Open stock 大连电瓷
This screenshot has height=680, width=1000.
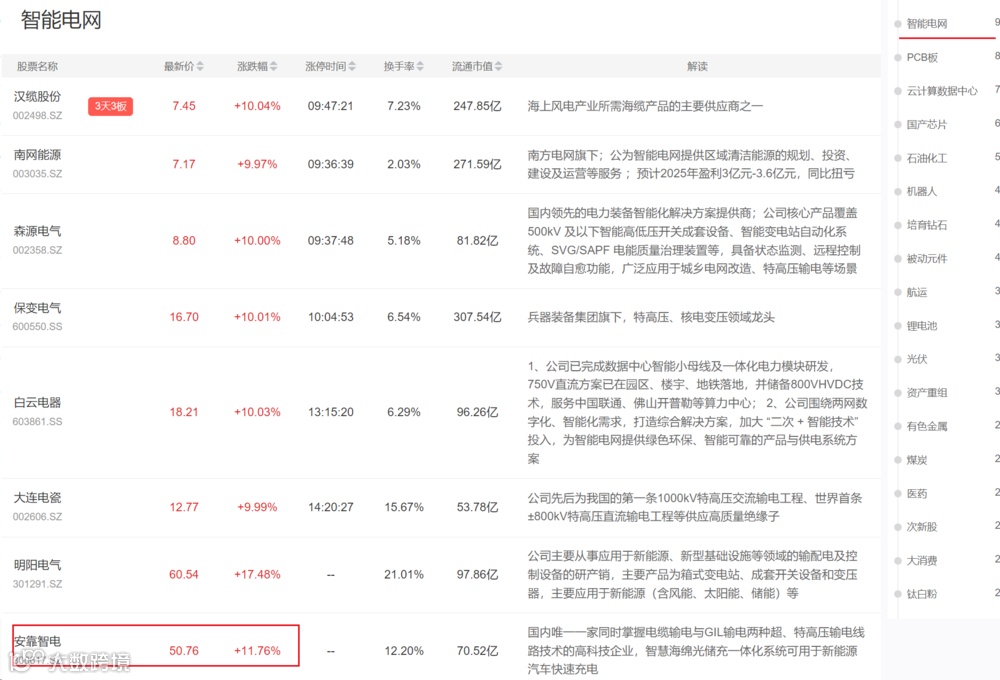coord(38,498)
